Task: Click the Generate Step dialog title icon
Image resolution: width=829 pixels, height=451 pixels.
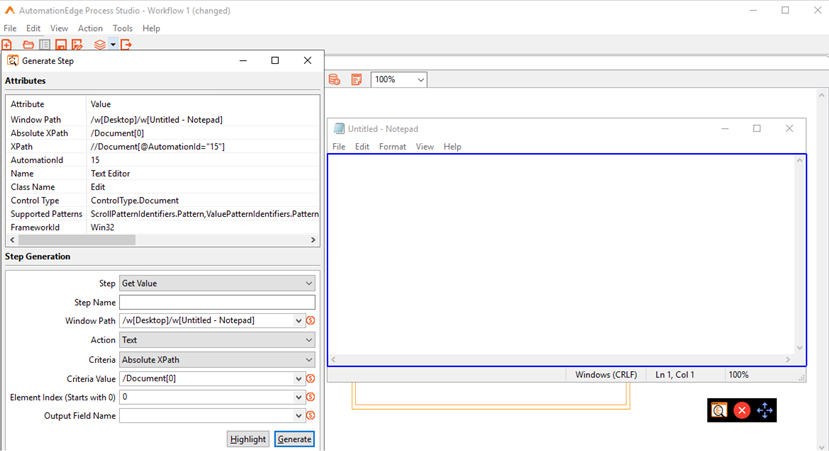Action: (12, 61)
